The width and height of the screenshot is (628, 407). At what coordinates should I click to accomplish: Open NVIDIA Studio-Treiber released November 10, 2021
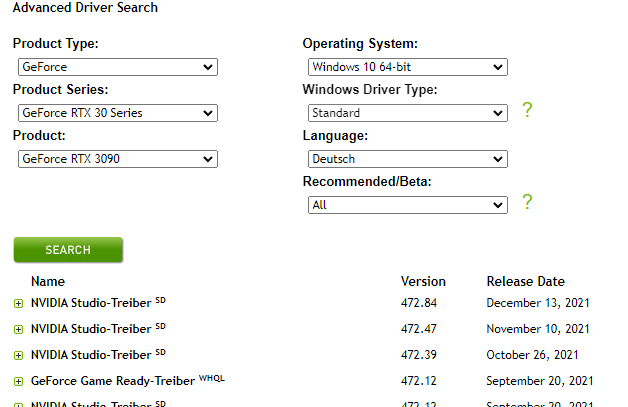pos(98,328)
